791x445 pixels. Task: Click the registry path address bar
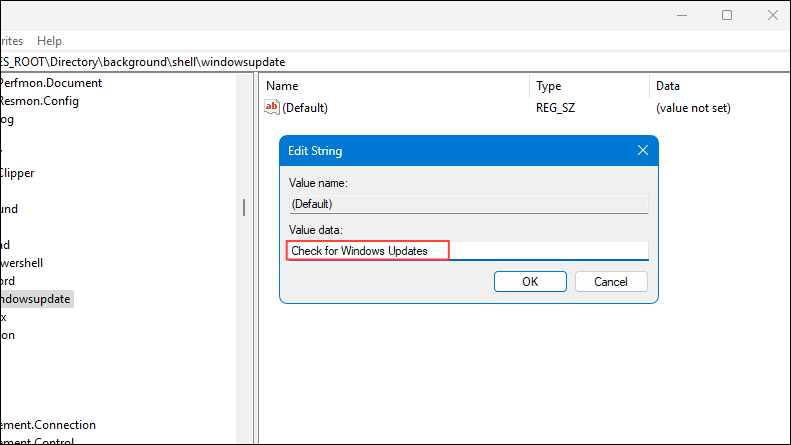coord(394,62)
